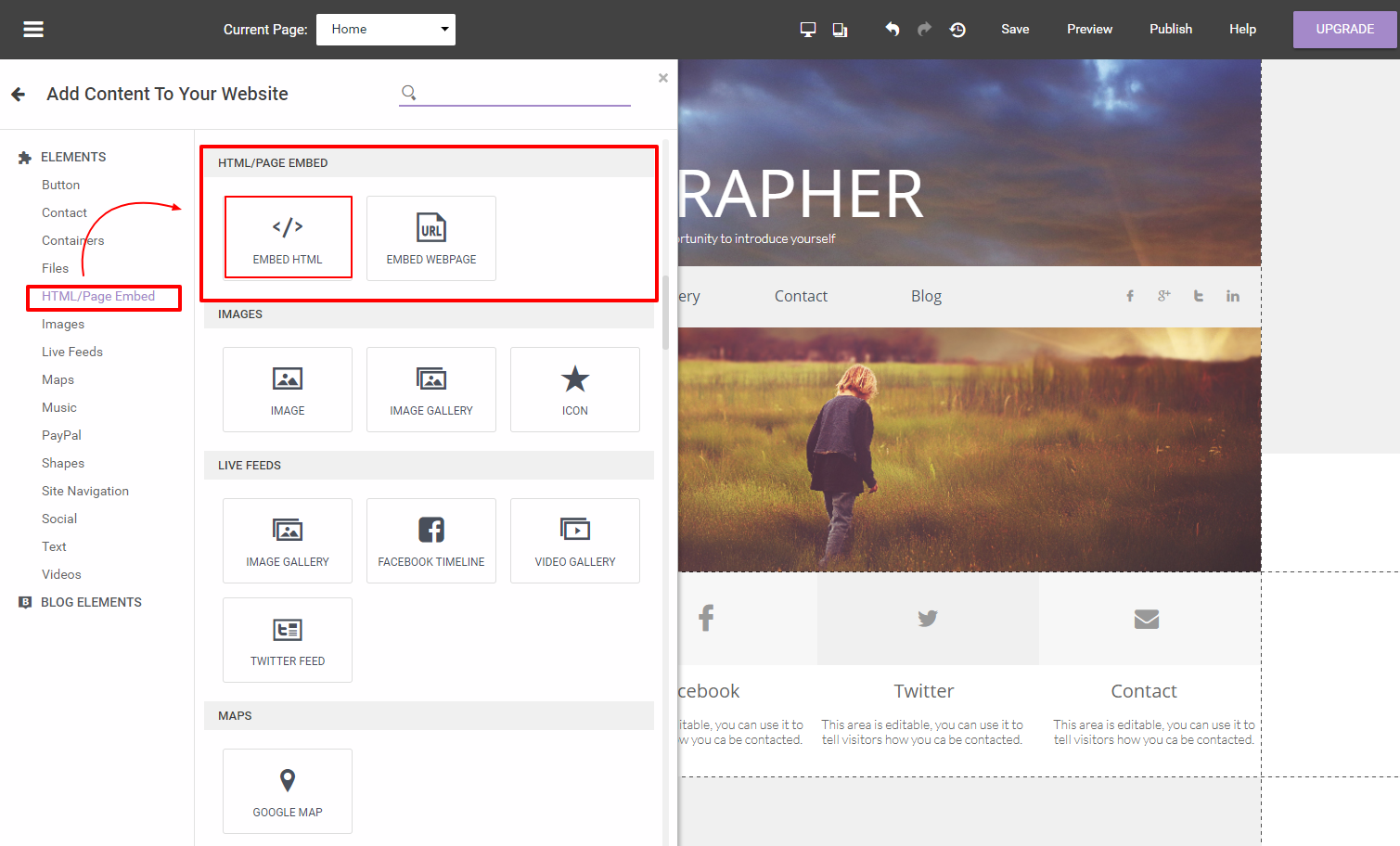Viewport: 1400px width, 846px height.
Task: Click Contact in the site navigation
Action: coord(801,296)
